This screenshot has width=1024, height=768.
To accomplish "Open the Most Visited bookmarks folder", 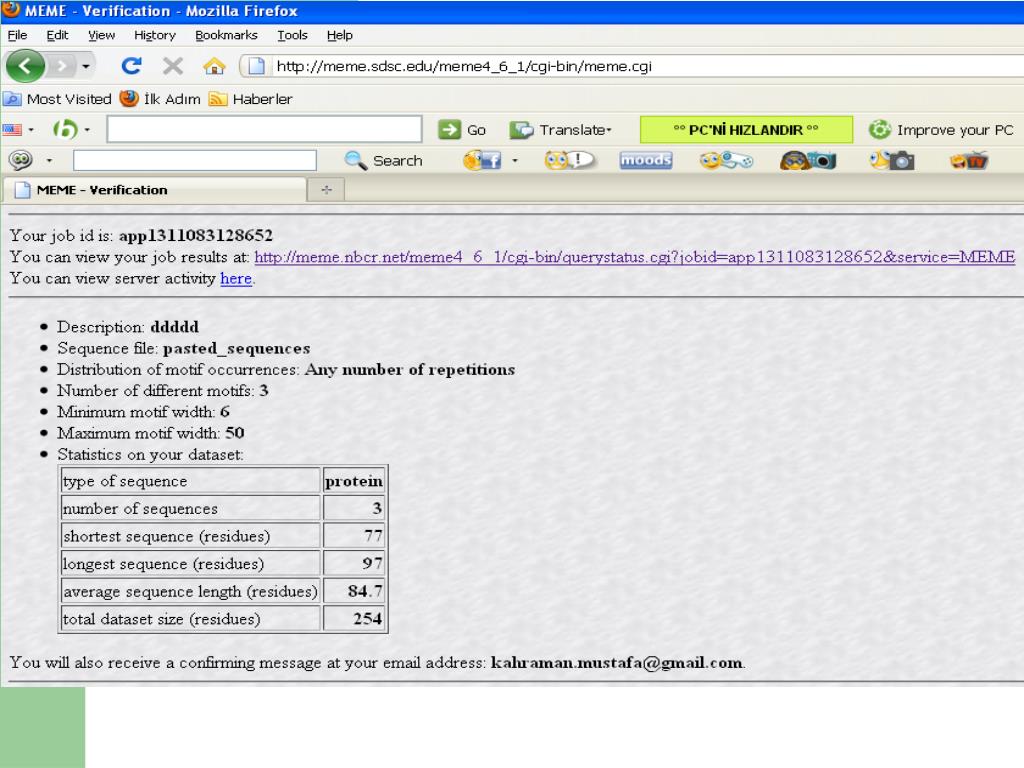I will 57,99.
